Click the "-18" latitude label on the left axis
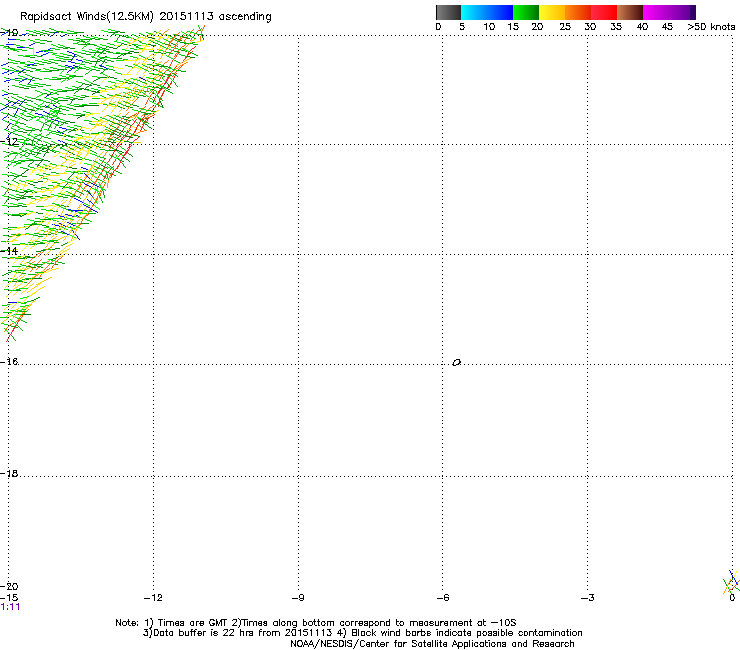Image resolution: width=740 pixels, height=650 pixels. [x=9, y=473]
